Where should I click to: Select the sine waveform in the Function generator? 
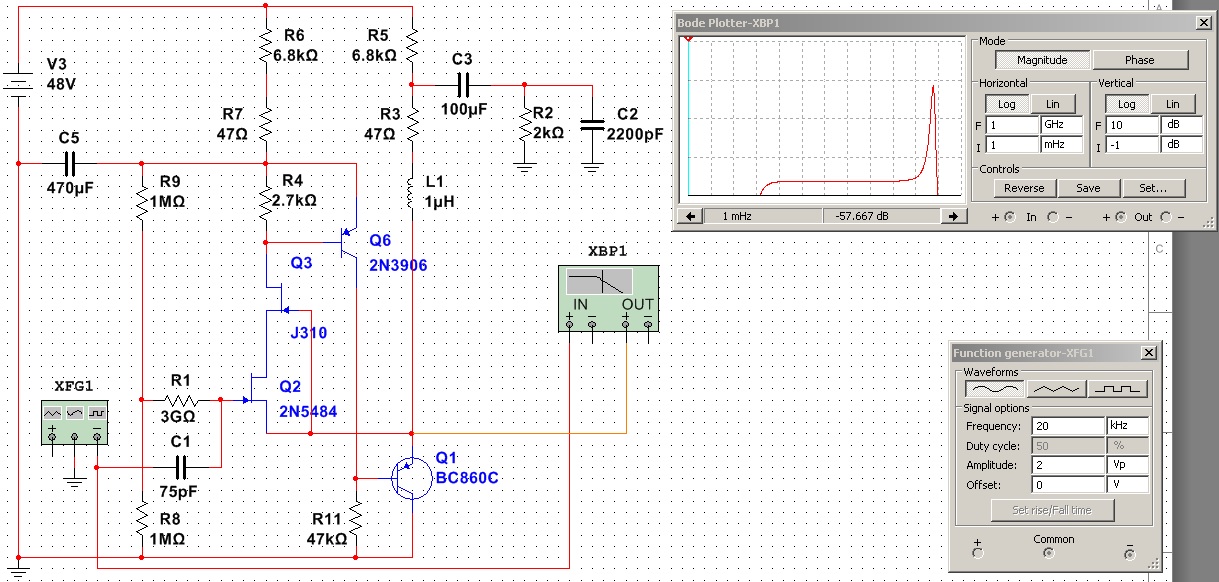click(993, 389)
